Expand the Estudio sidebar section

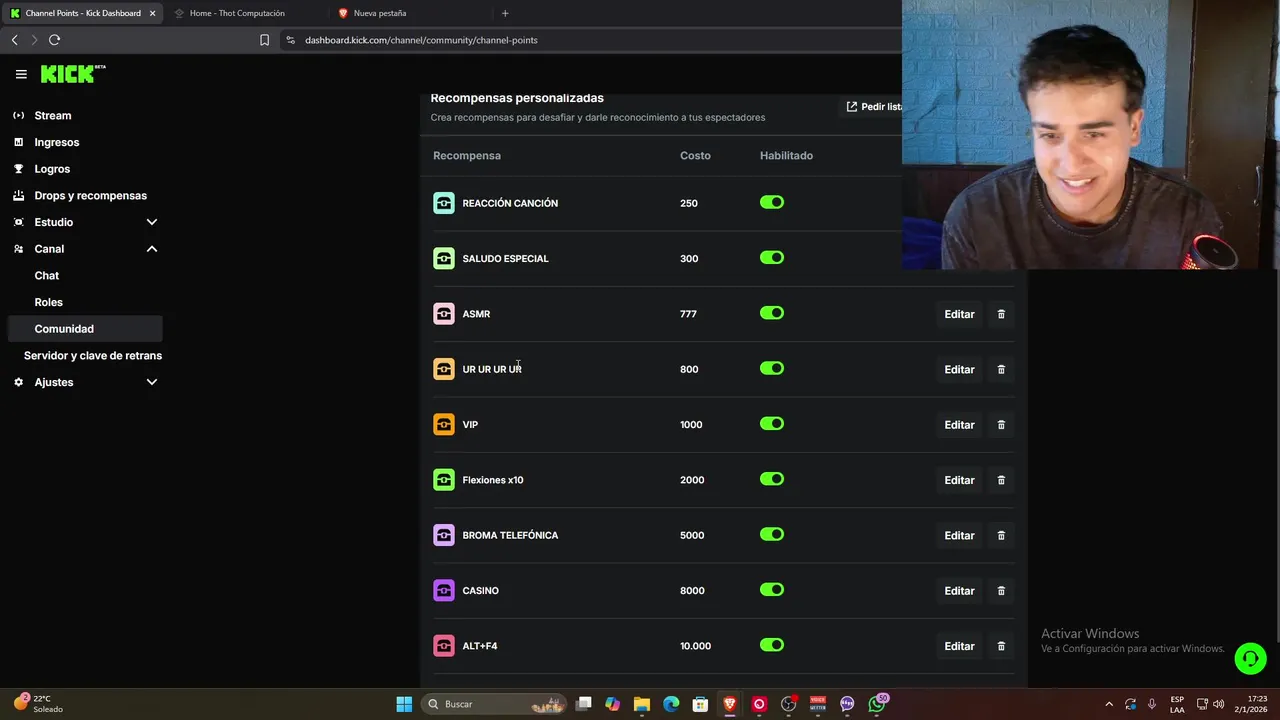[x=152, y=222]
